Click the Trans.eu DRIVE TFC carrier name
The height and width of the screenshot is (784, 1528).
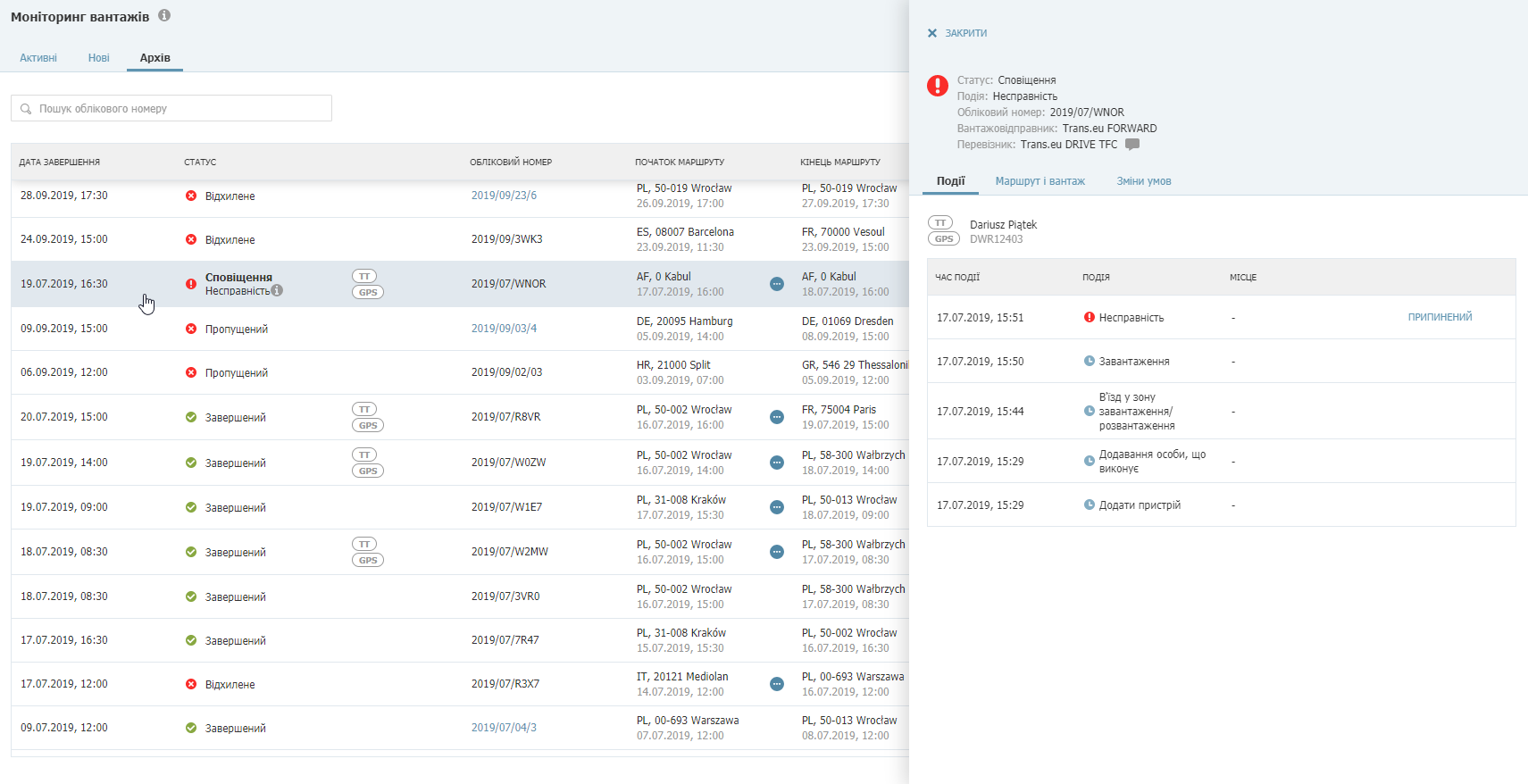coord(1069,145)
